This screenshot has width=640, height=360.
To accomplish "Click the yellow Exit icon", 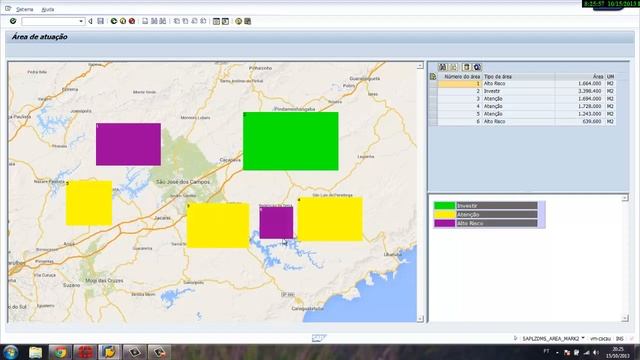I will pos(123,21).
